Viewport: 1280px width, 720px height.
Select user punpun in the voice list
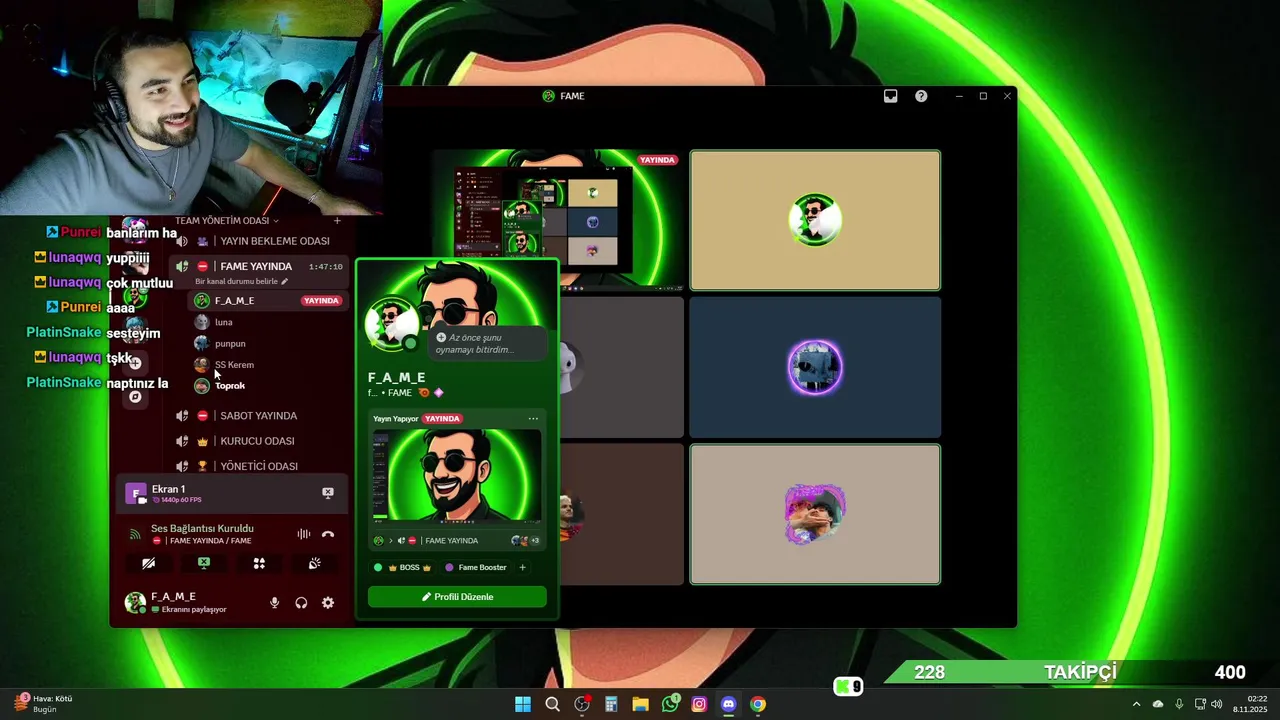coord(268,343)
